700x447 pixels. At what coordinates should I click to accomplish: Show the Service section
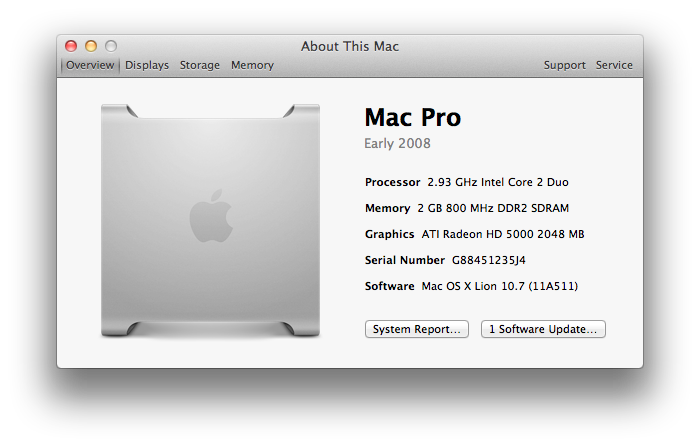(x=614, y=65)
